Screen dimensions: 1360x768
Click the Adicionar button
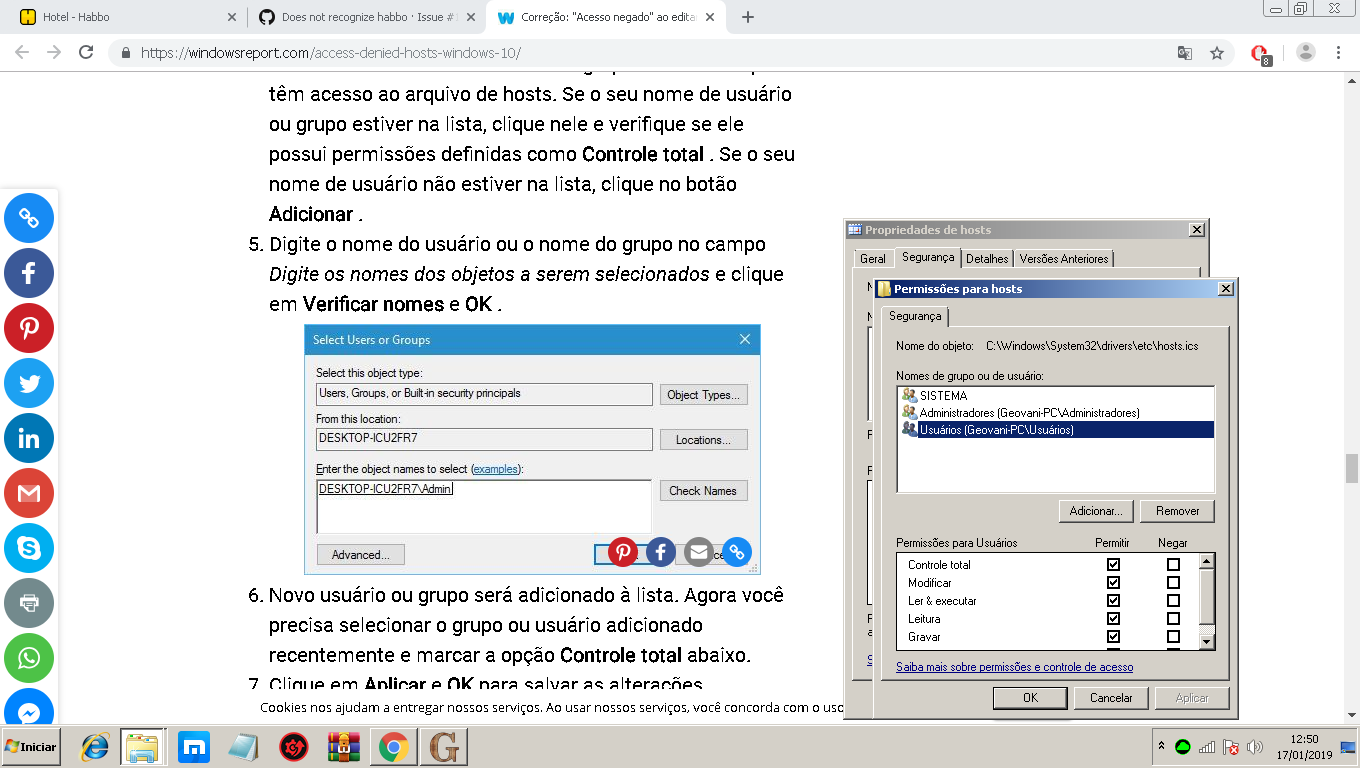coord(1095,510)
